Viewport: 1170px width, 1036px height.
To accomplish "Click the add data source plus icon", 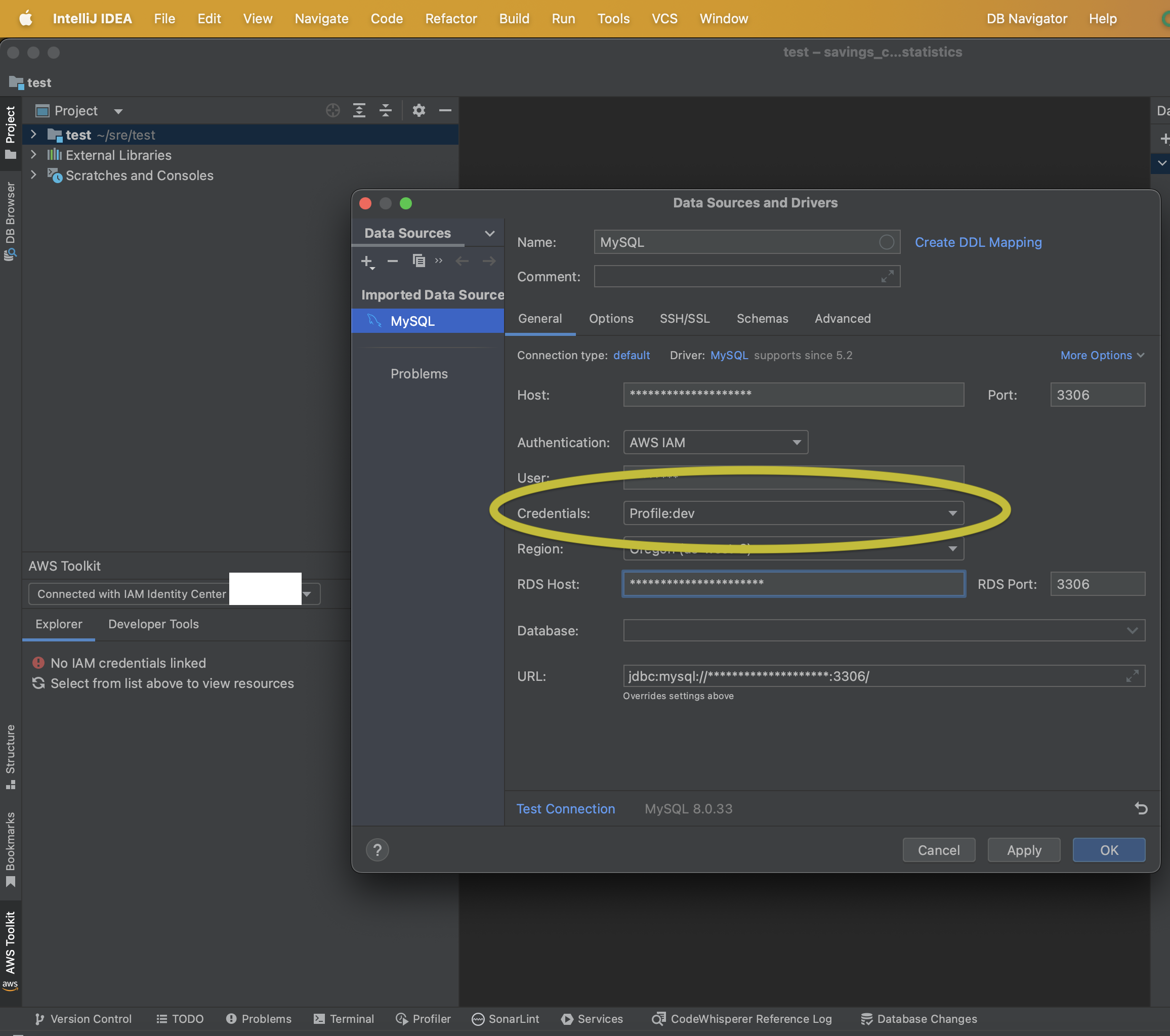I will [367, 262].
